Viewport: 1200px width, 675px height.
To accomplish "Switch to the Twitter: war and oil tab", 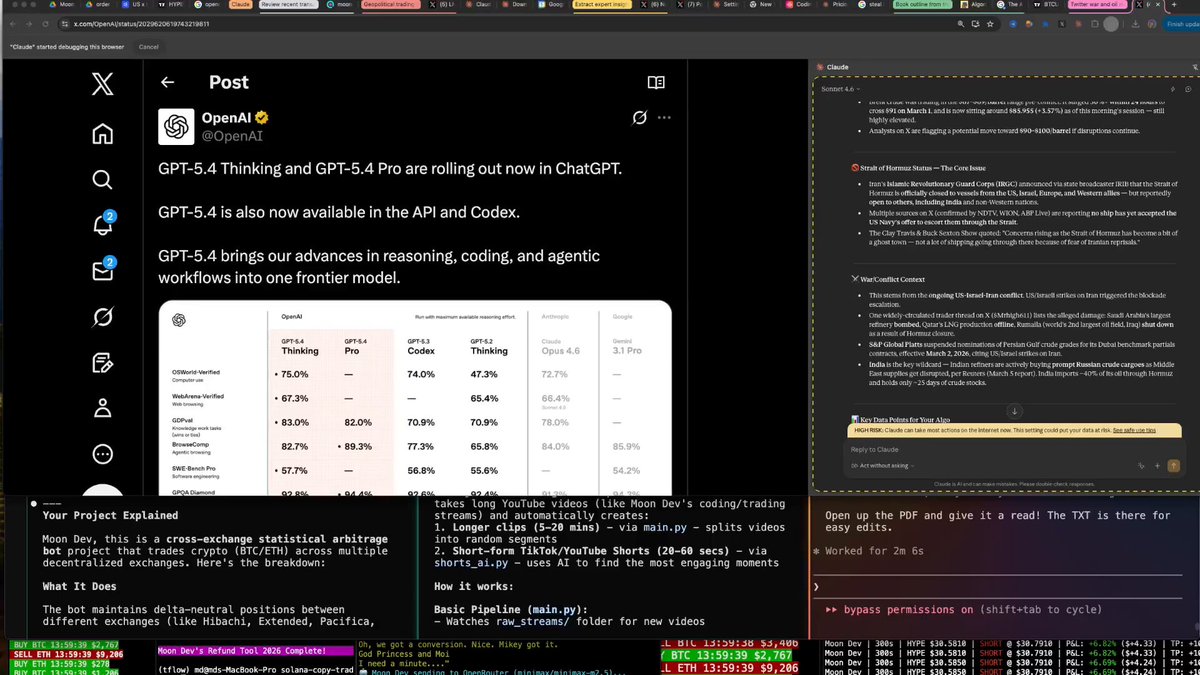I will (x=1098, y=5).
